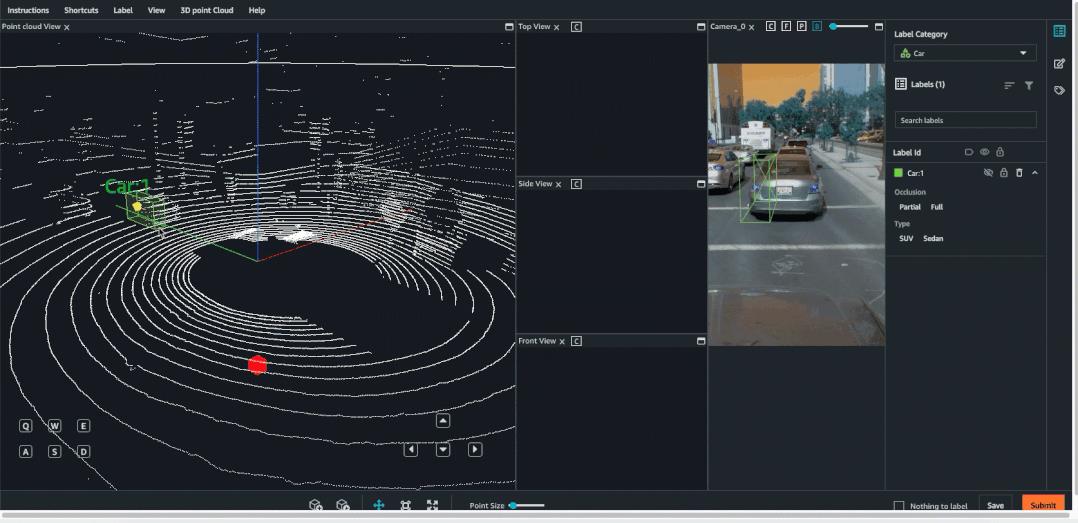The width and height of the screenshot is (1078, 523).
Task: Click the C icon beside Front View
Action: (x=576, y=341)
